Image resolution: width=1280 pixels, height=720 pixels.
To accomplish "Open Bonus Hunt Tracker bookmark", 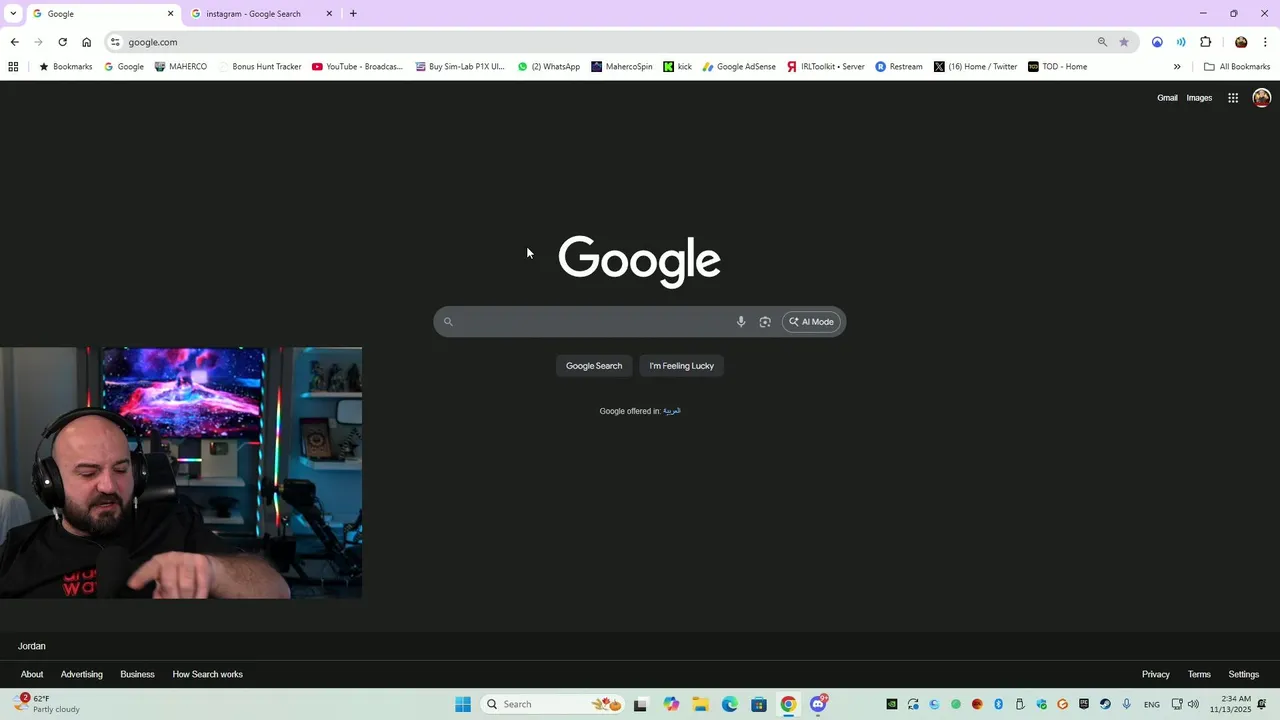I will [259, 67].
